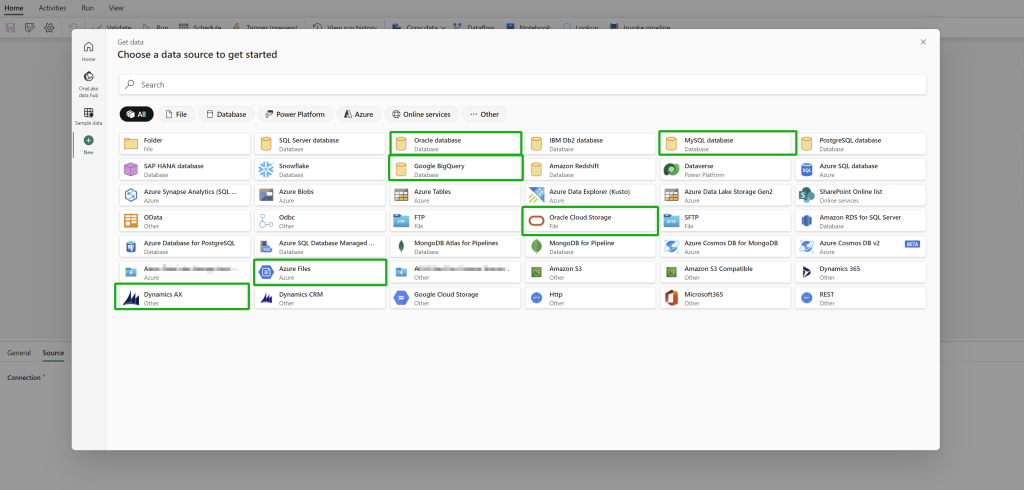Open OneLake data hub in sidebar

coord(88,85)
